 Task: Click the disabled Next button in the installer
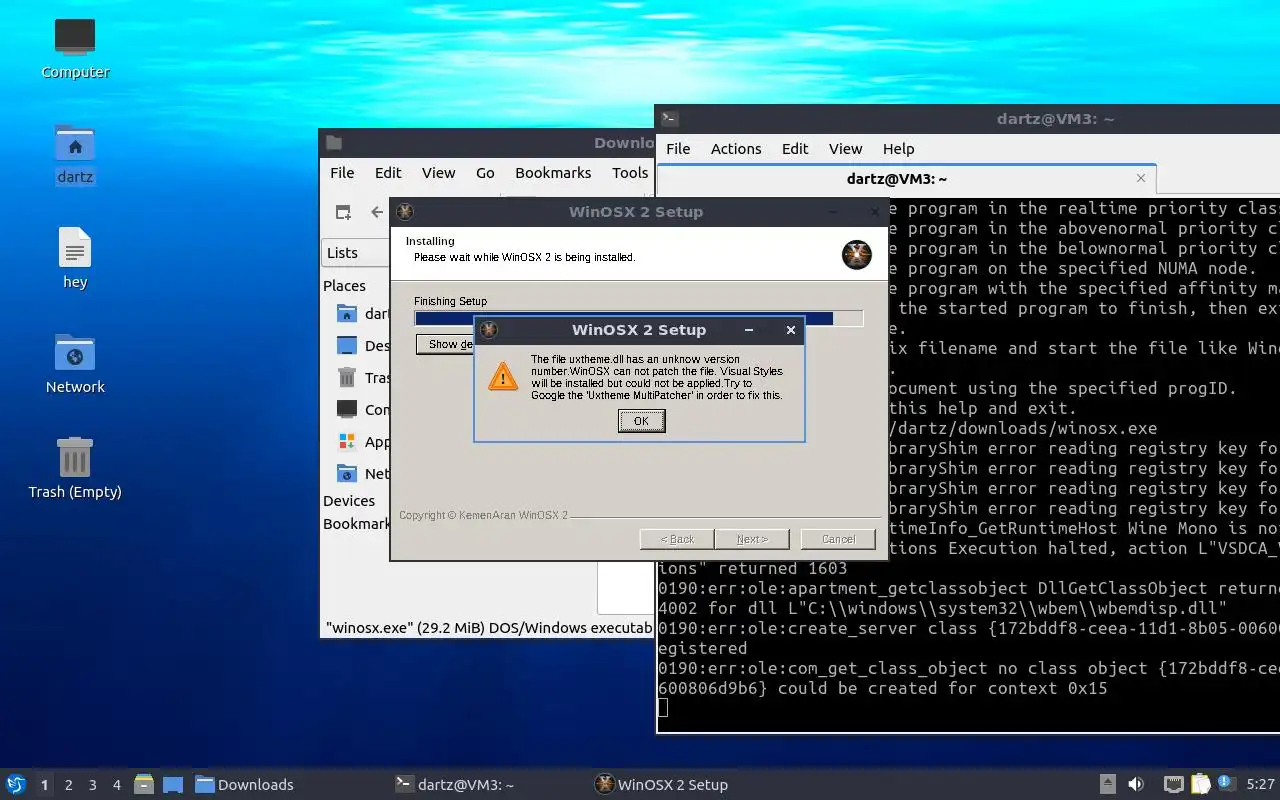(752, 539)
